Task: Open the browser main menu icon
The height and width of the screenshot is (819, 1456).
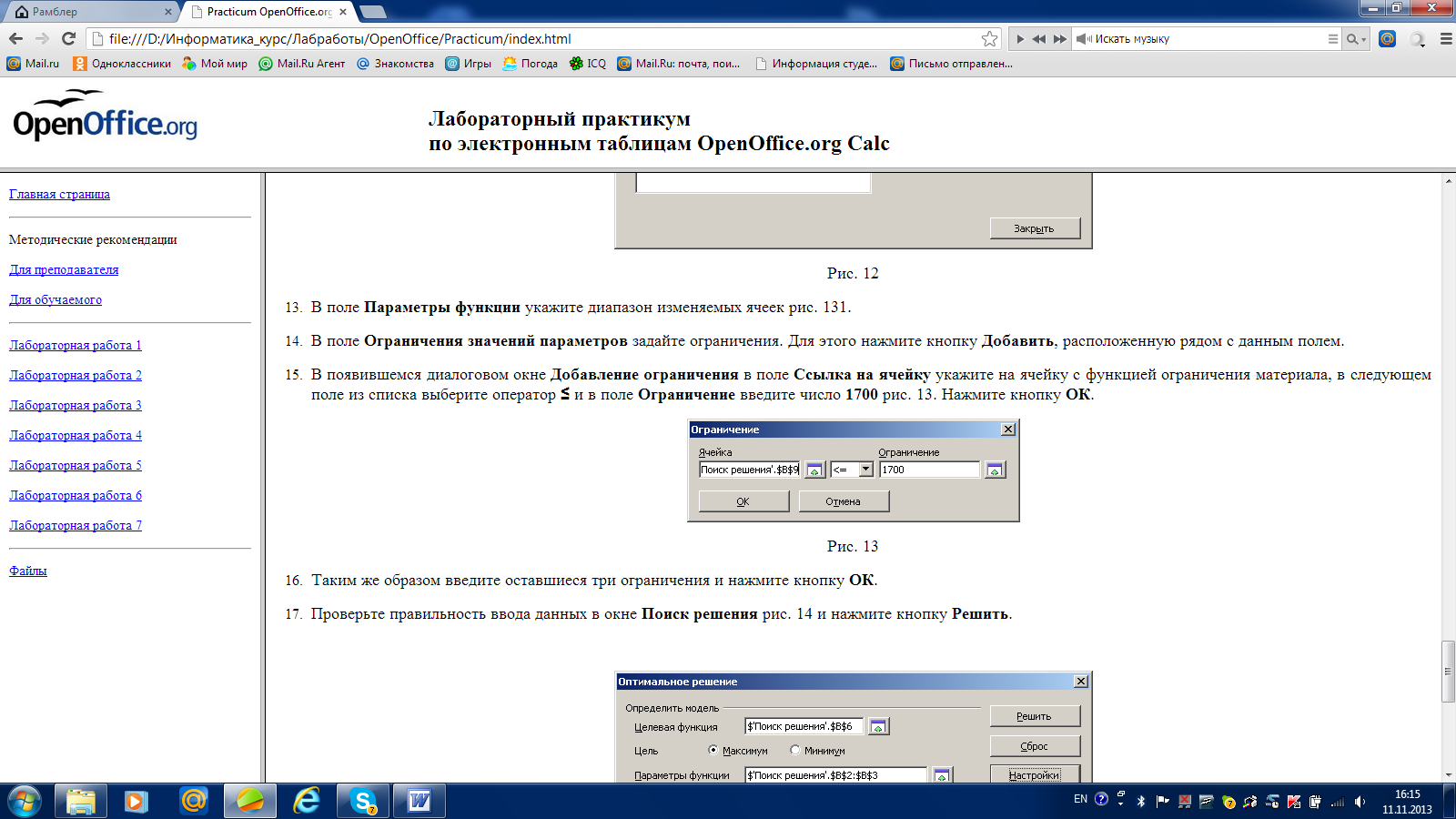Action: pyautogui.click(x=1445, y=39)
